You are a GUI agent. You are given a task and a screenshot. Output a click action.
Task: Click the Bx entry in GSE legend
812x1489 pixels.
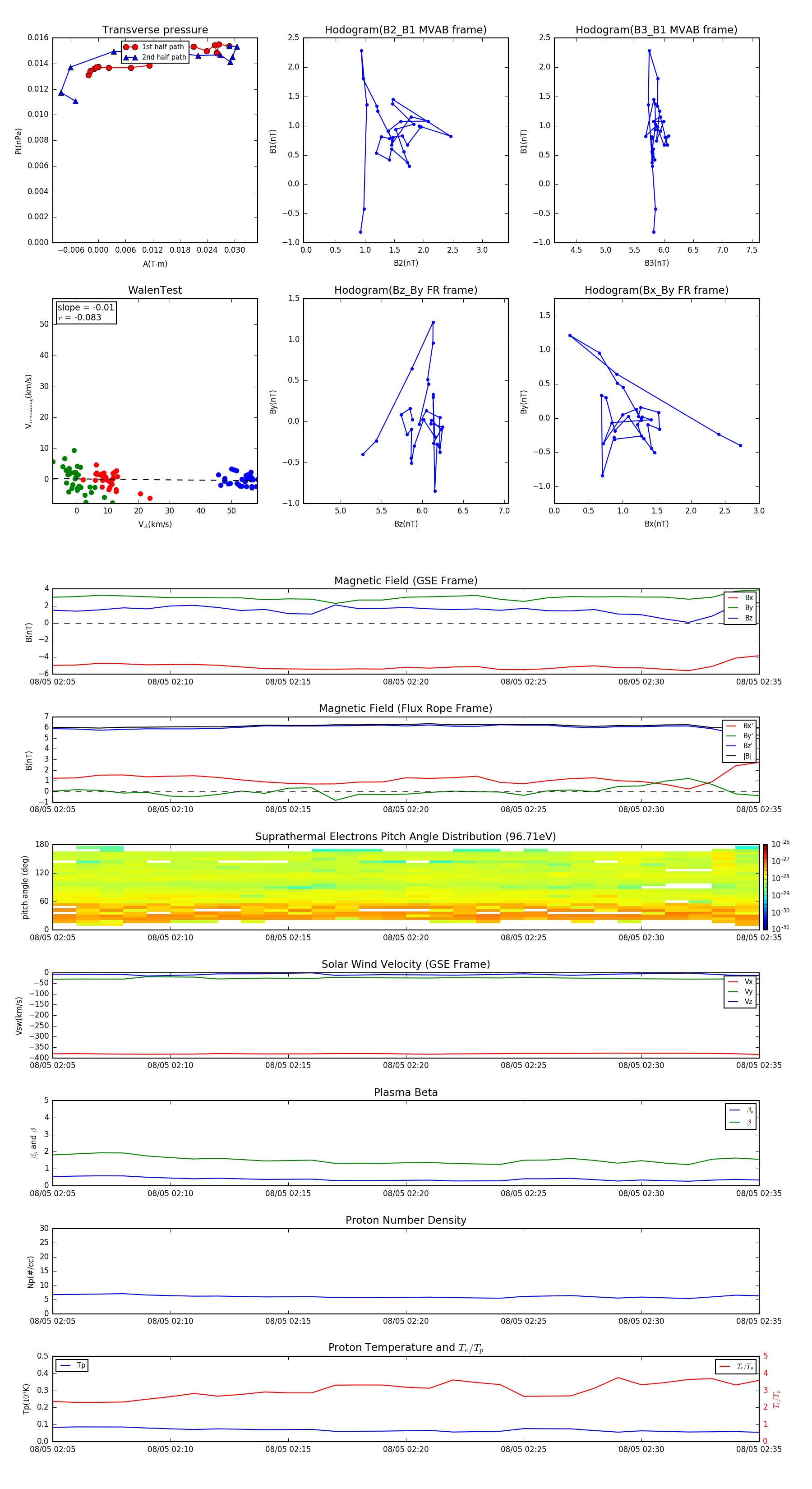pyautogui.click(x=740, y=598)
